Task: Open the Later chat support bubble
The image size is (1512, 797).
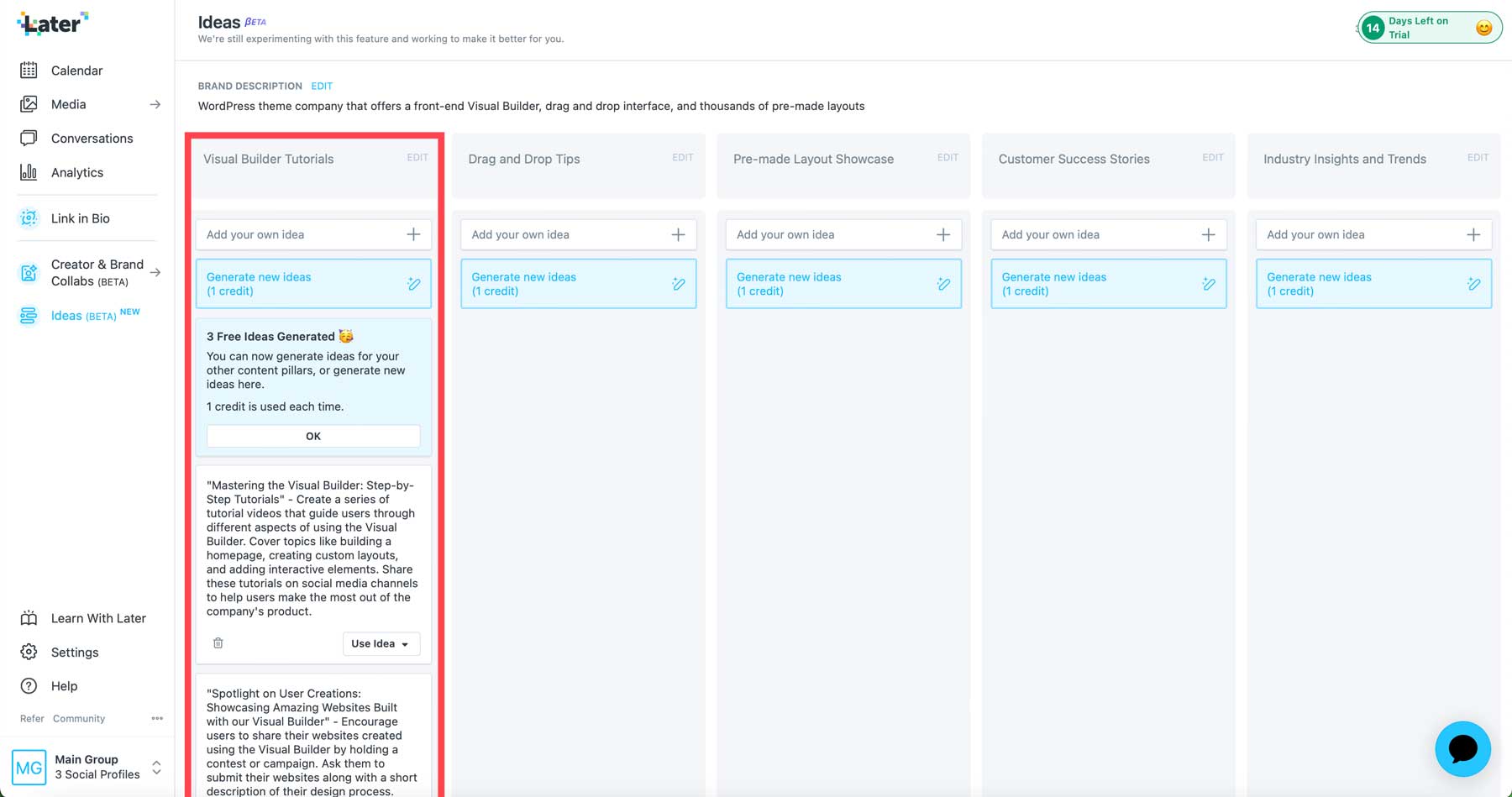Action: [1462, 748]
